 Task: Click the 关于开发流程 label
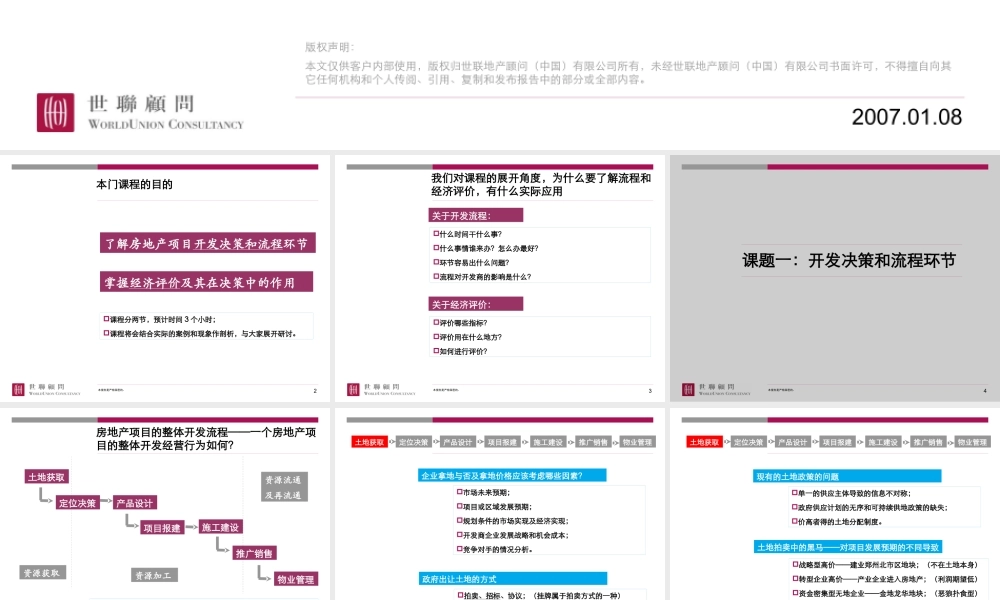click(476, 216)
